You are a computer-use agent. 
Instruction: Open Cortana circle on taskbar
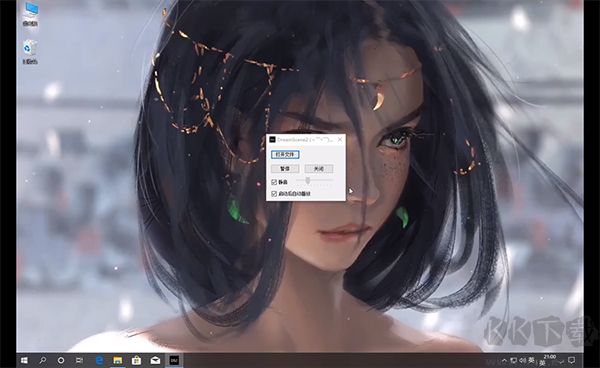61,360
